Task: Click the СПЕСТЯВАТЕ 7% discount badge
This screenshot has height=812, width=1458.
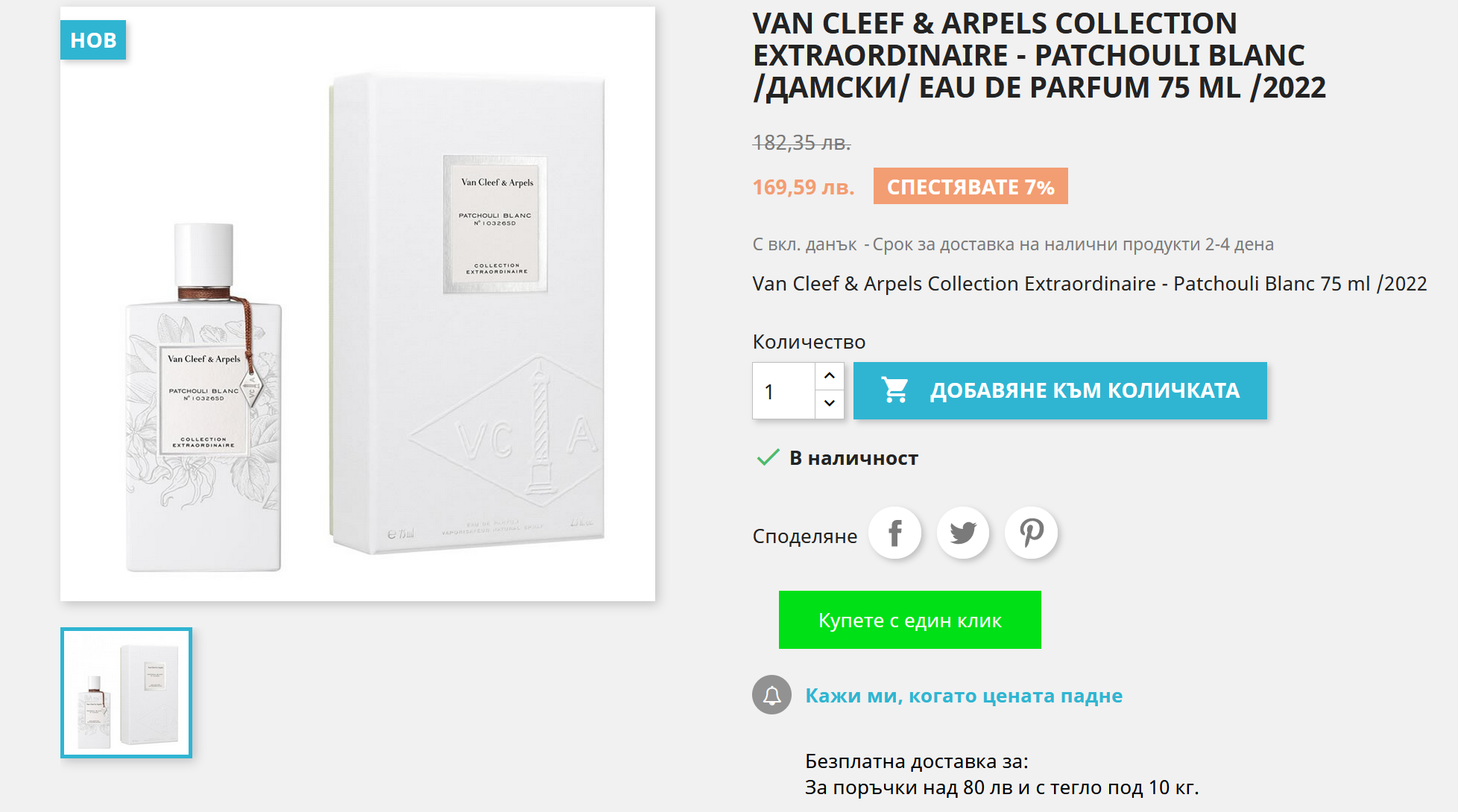Action: point(971,186)
